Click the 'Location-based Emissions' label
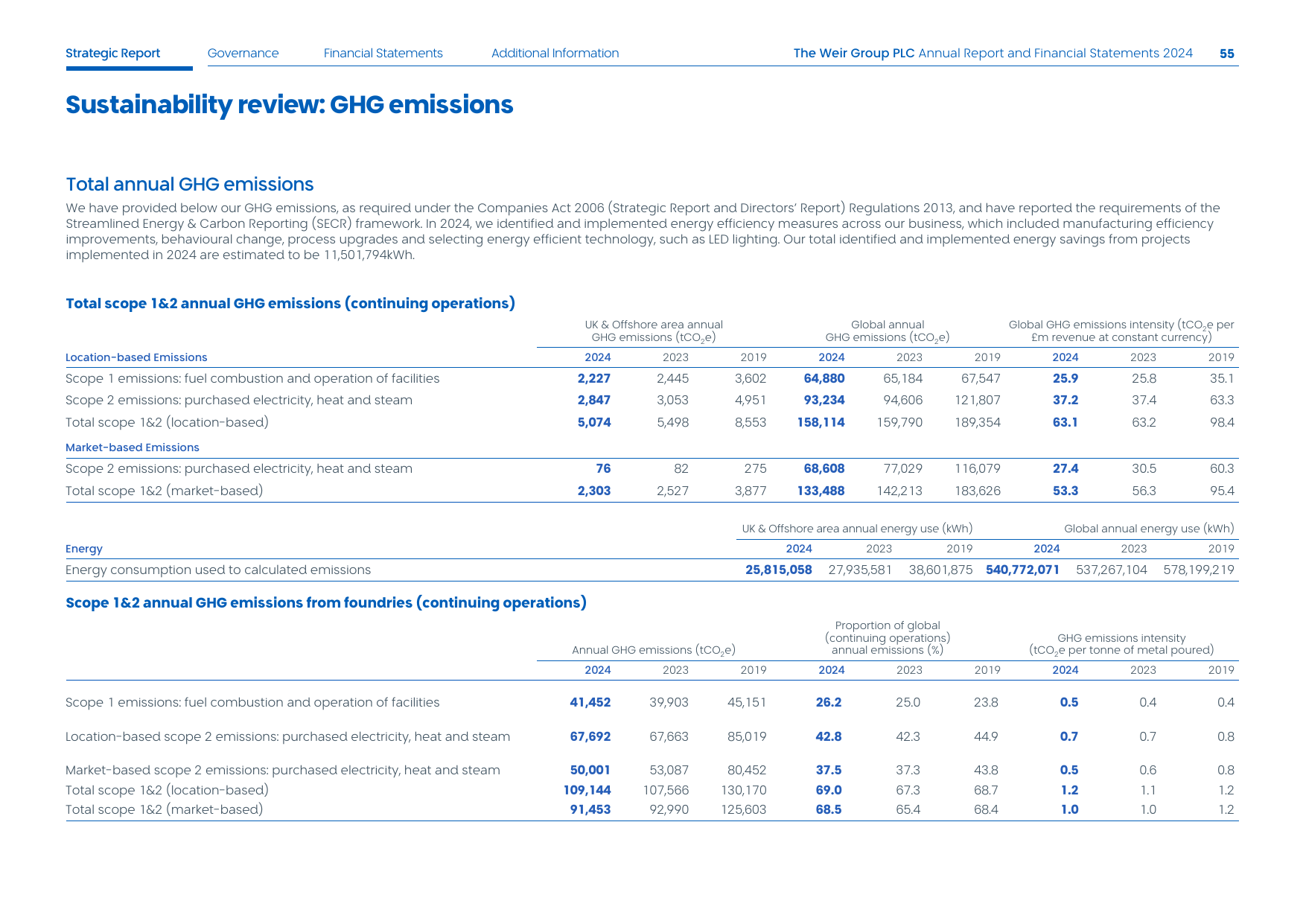1306x924 pixels. tap(136, 357)
